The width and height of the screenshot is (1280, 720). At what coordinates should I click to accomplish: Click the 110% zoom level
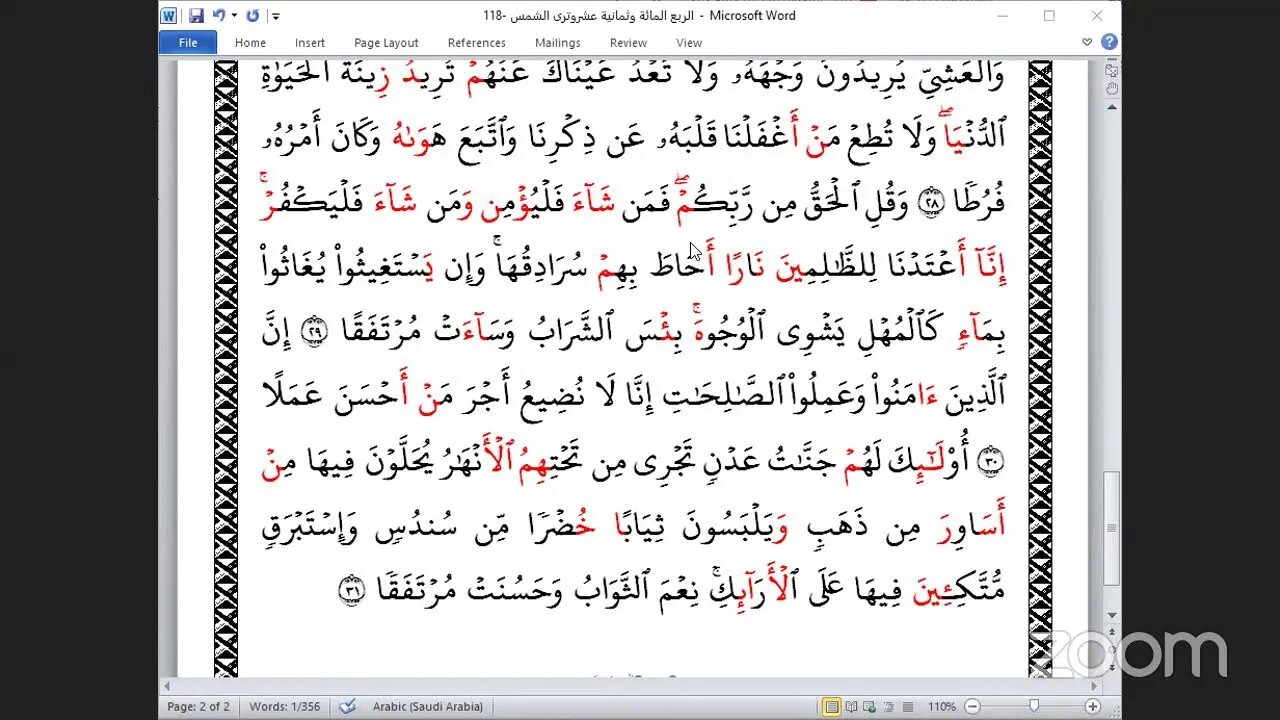pos(942,707)
